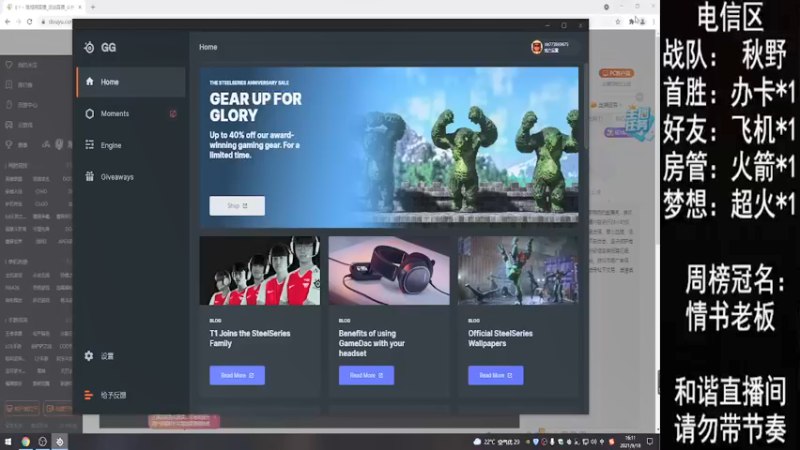
Task: Open Giveaways in the GG sidebar
Action: click(131, 177)
